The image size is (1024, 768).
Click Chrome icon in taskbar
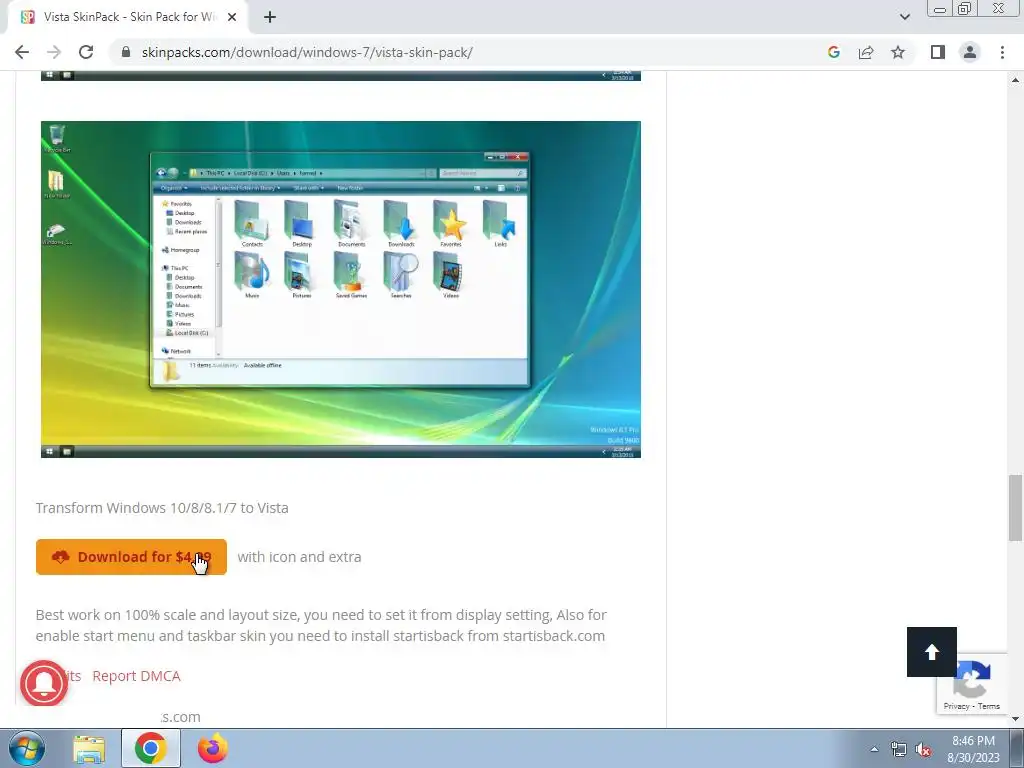pos(150,748)
